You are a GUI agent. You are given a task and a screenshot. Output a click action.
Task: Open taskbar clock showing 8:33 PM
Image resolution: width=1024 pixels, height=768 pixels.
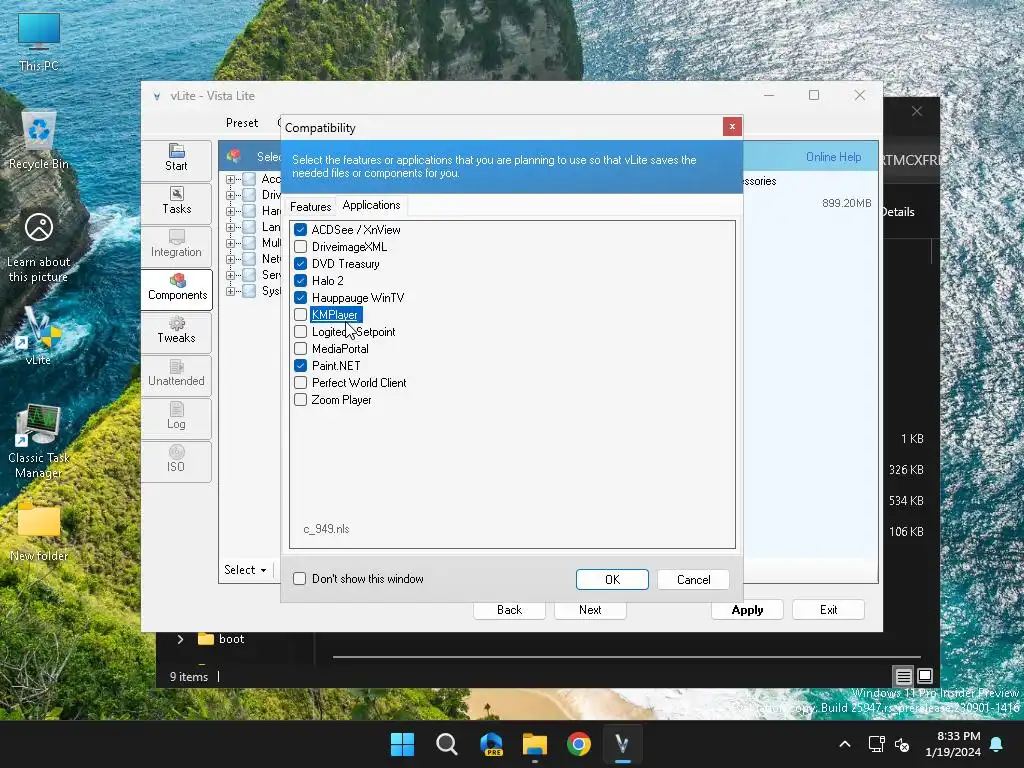click(953, 744)
